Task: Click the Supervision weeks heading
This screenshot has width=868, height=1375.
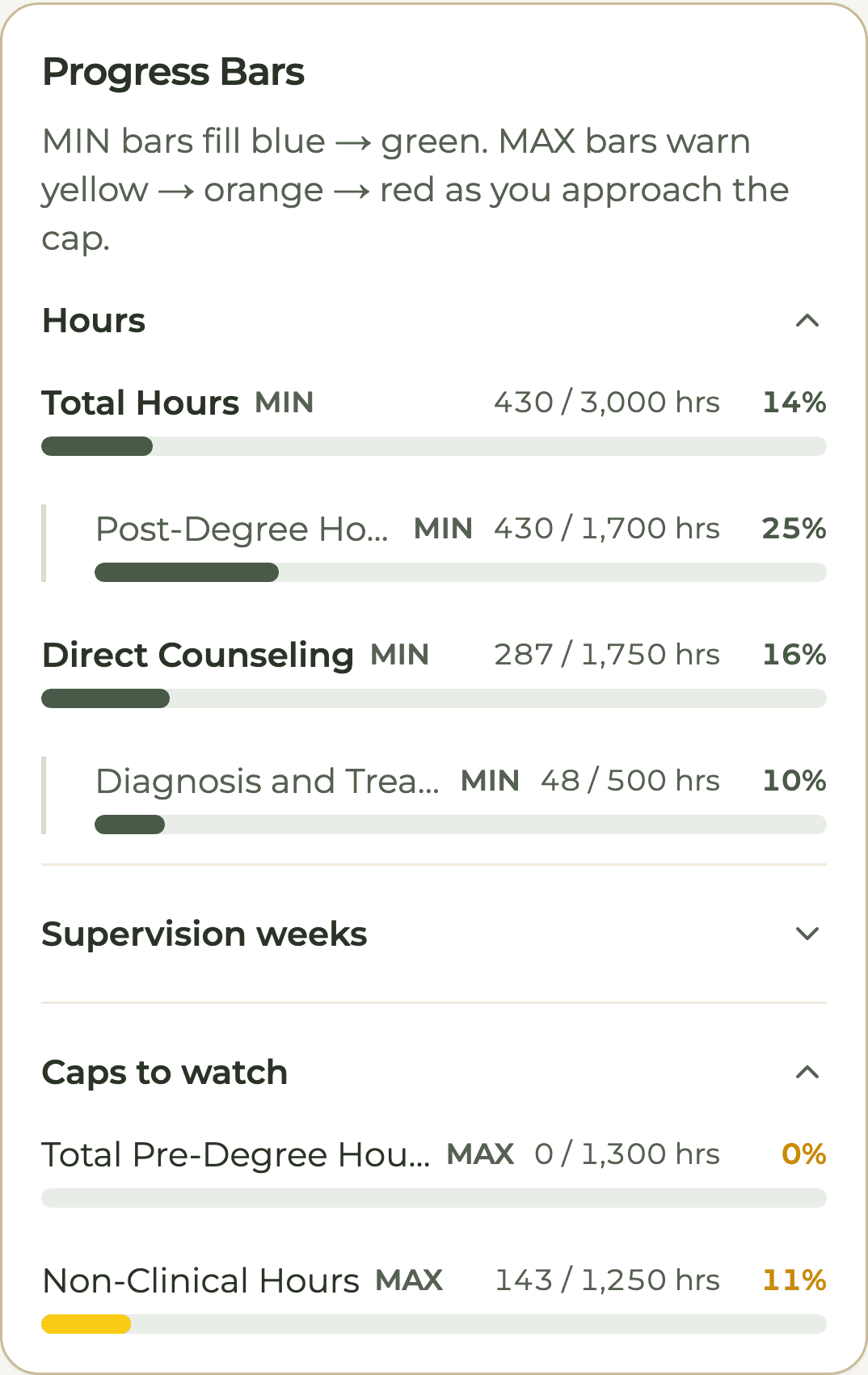Action: [204, 934]
